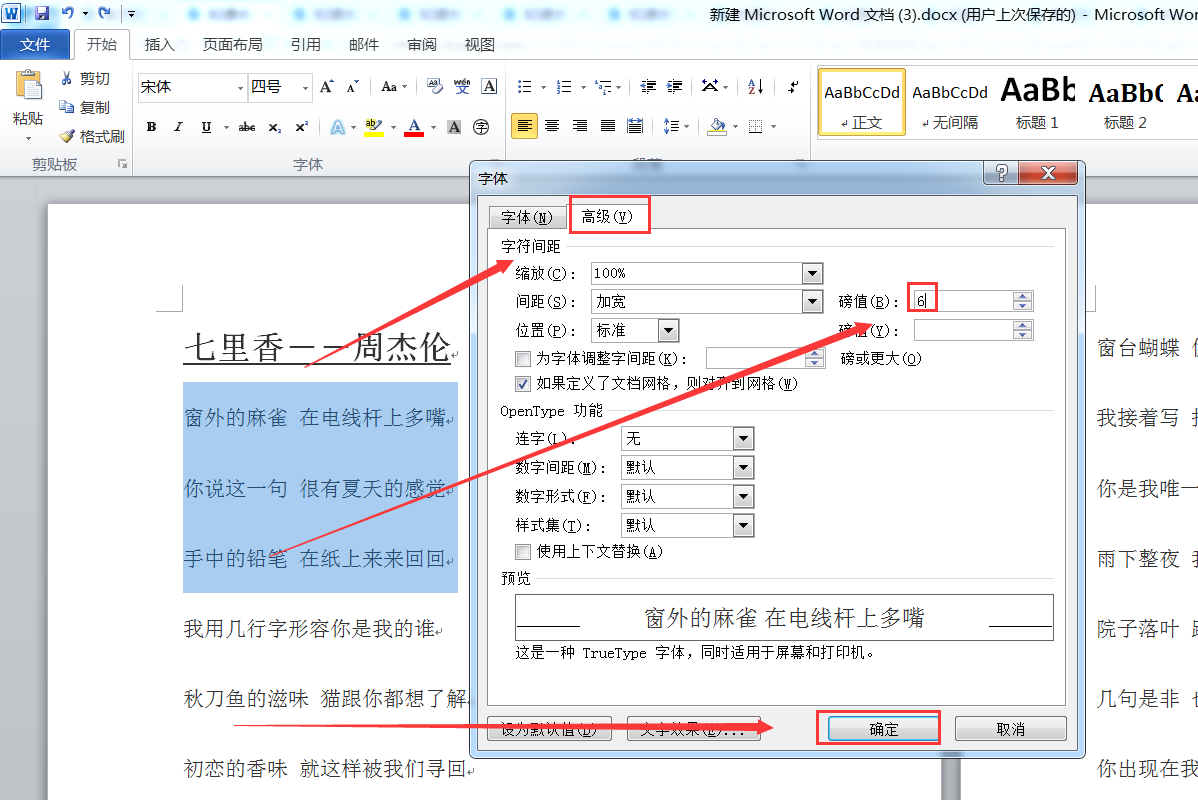Screen dimensions: 1198x800
Task: Open the 文件 ribbon tab
Action: (x=35, y=44)
